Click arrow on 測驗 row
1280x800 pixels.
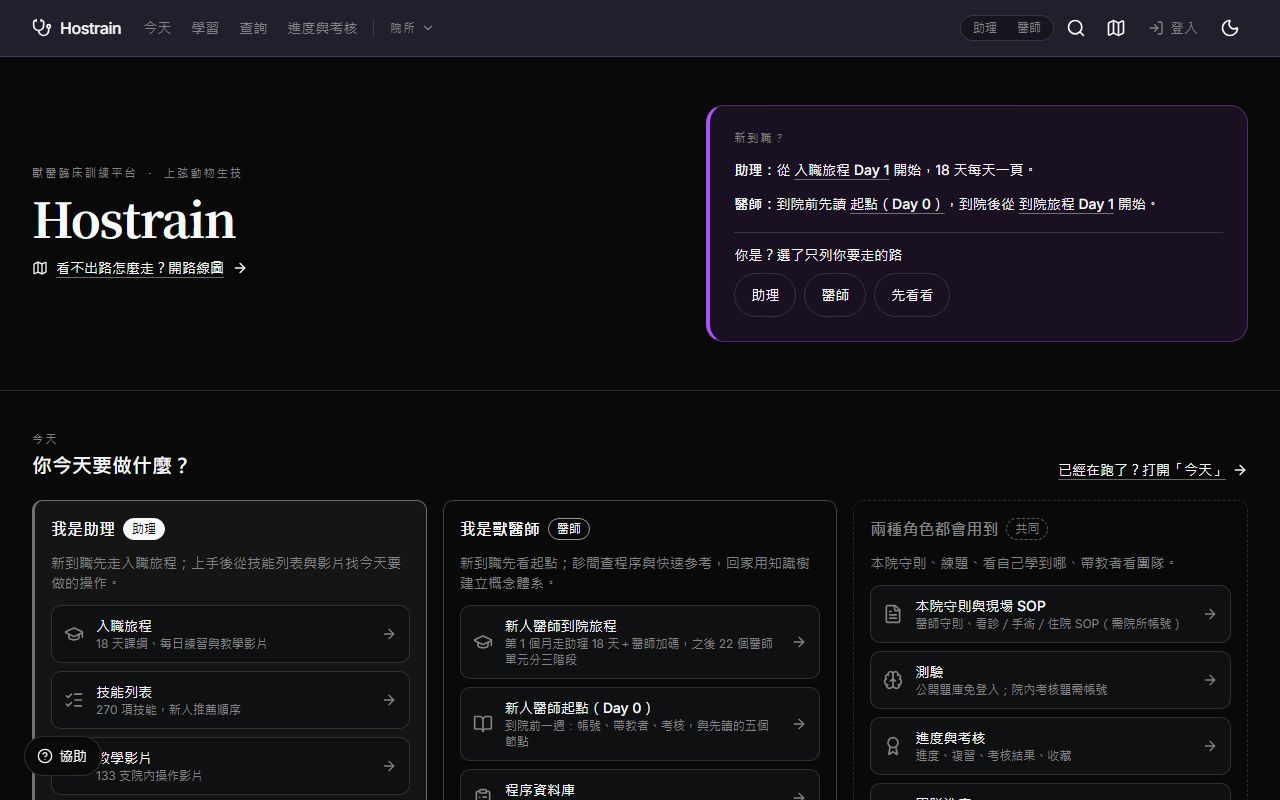coord(1210,680)
